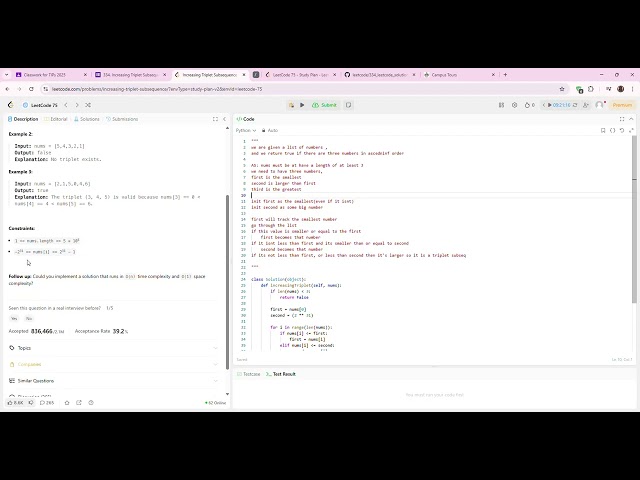Bookmark this page with the star
The image size is (640, 480).
[562, 89]
